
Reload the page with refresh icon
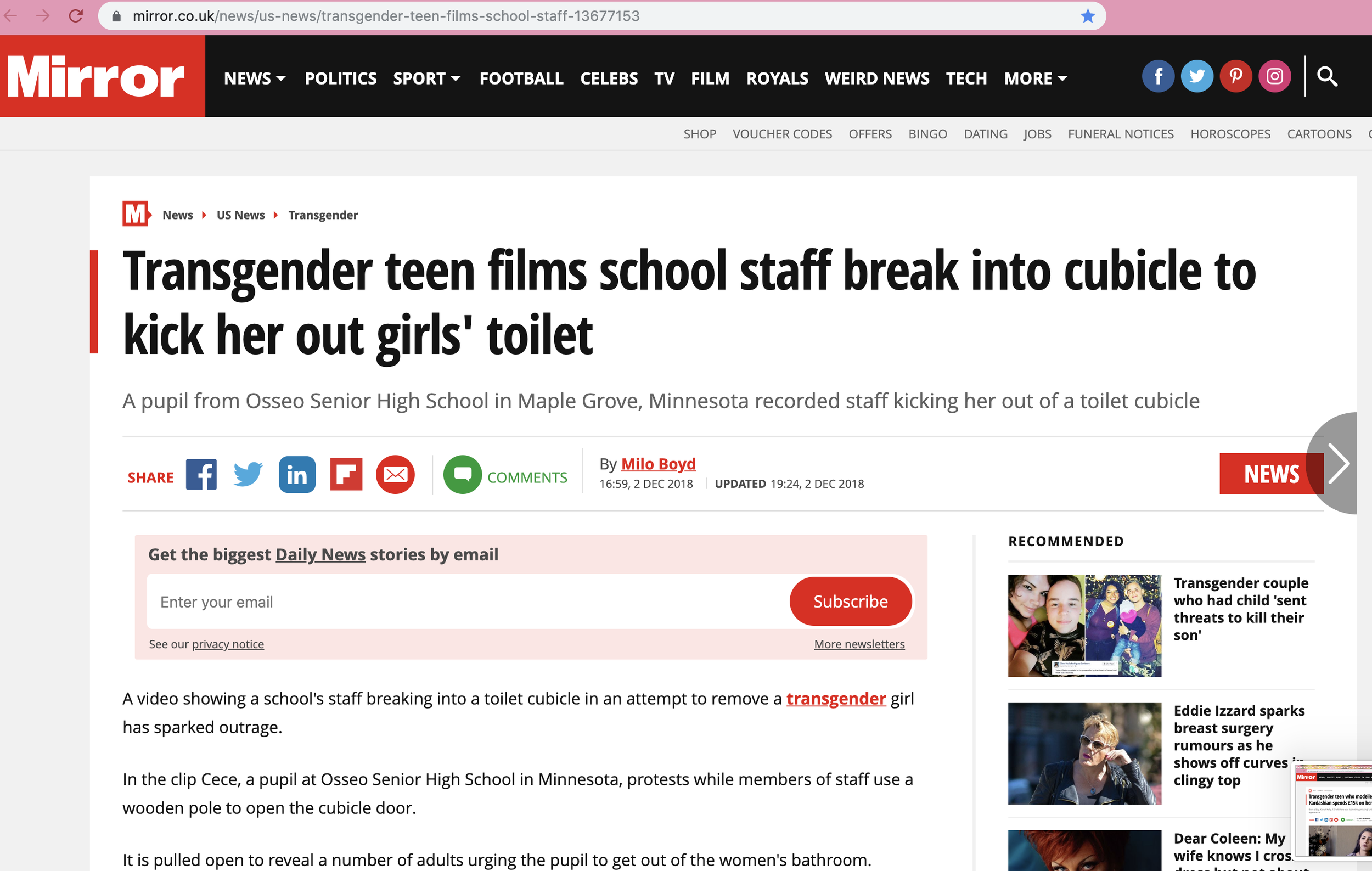coord(76,15)
